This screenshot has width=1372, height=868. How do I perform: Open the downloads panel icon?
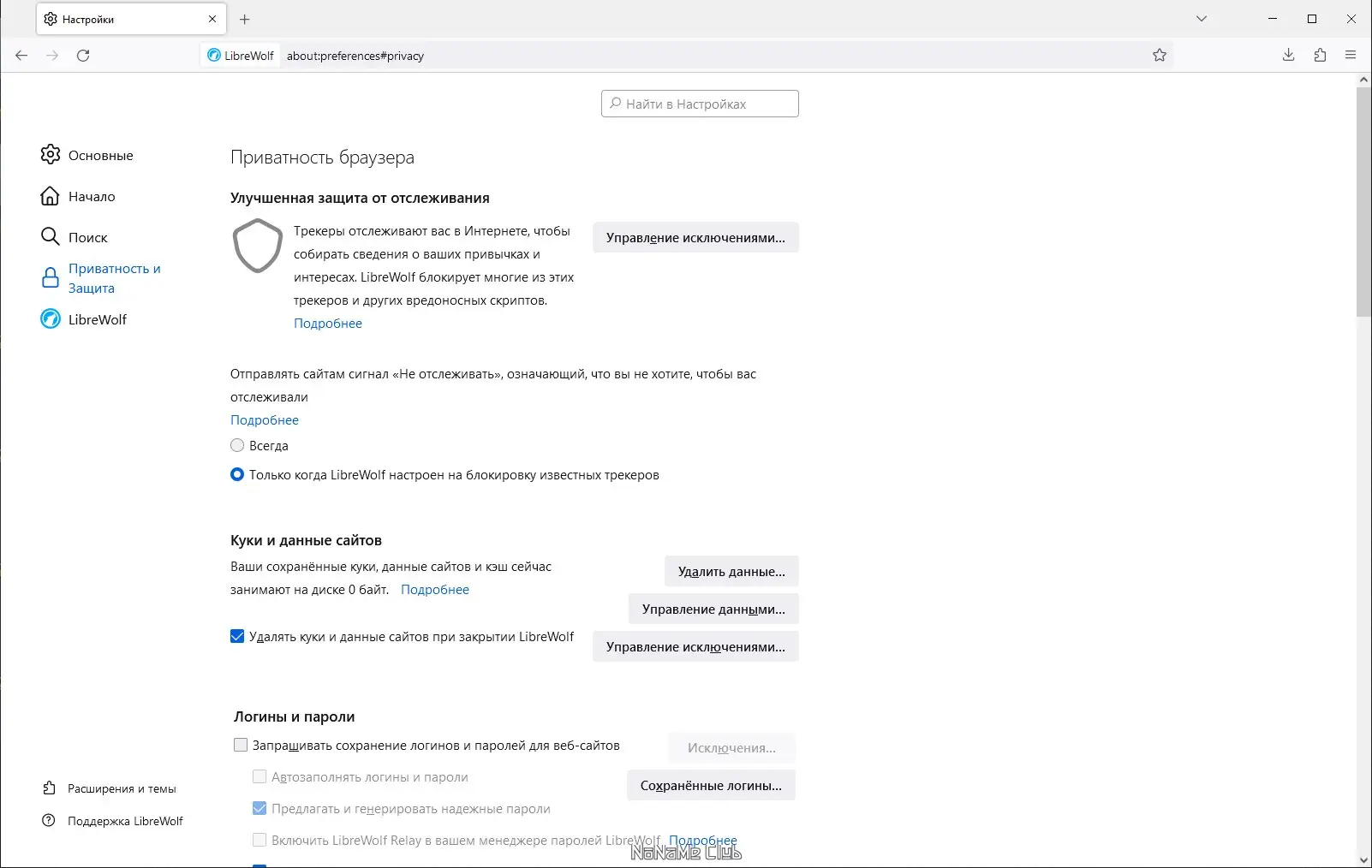pyautogui.click(x=1288, y=56)
